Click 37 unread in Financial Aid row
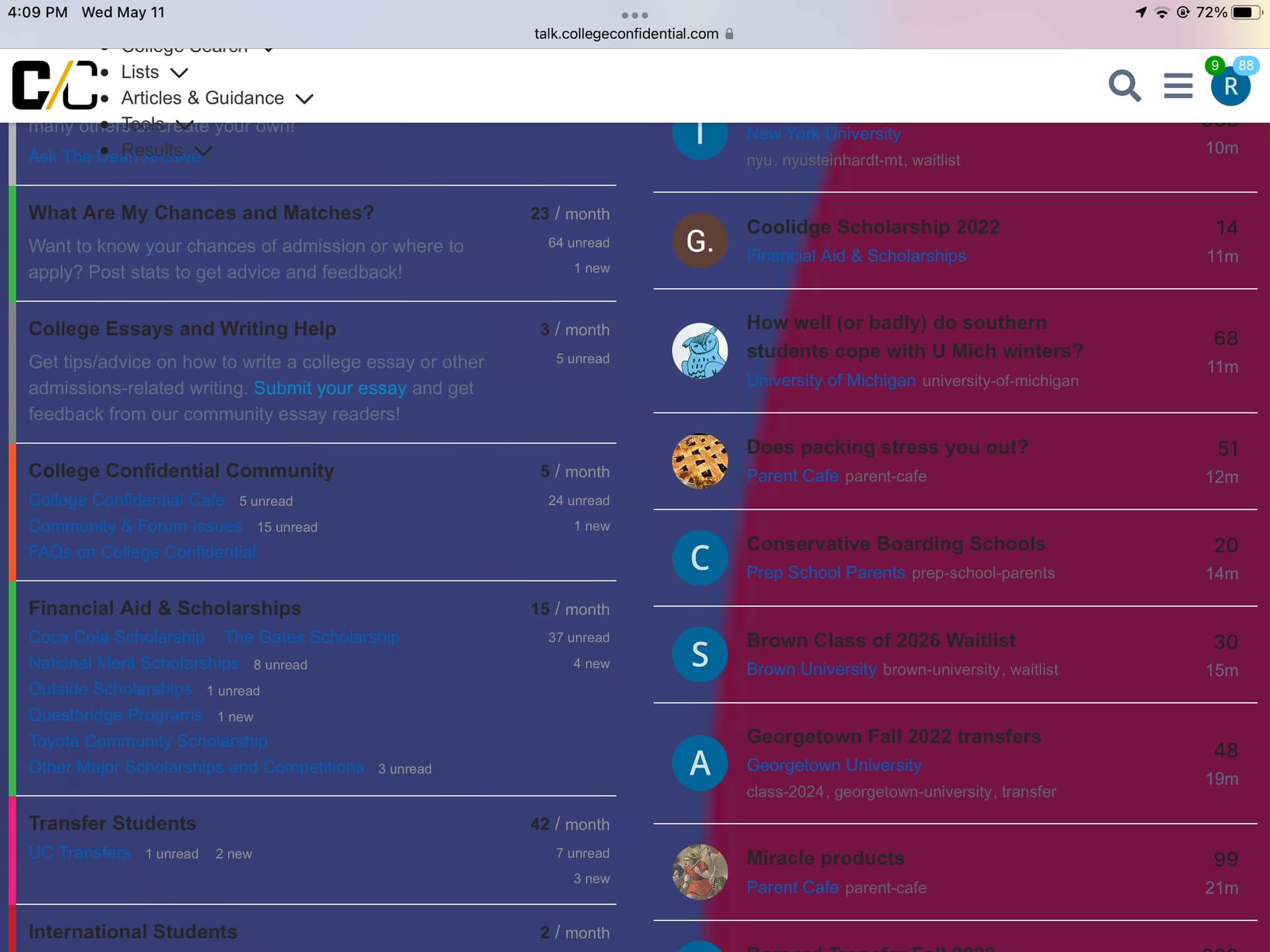1270x952 pixels. 579,637
